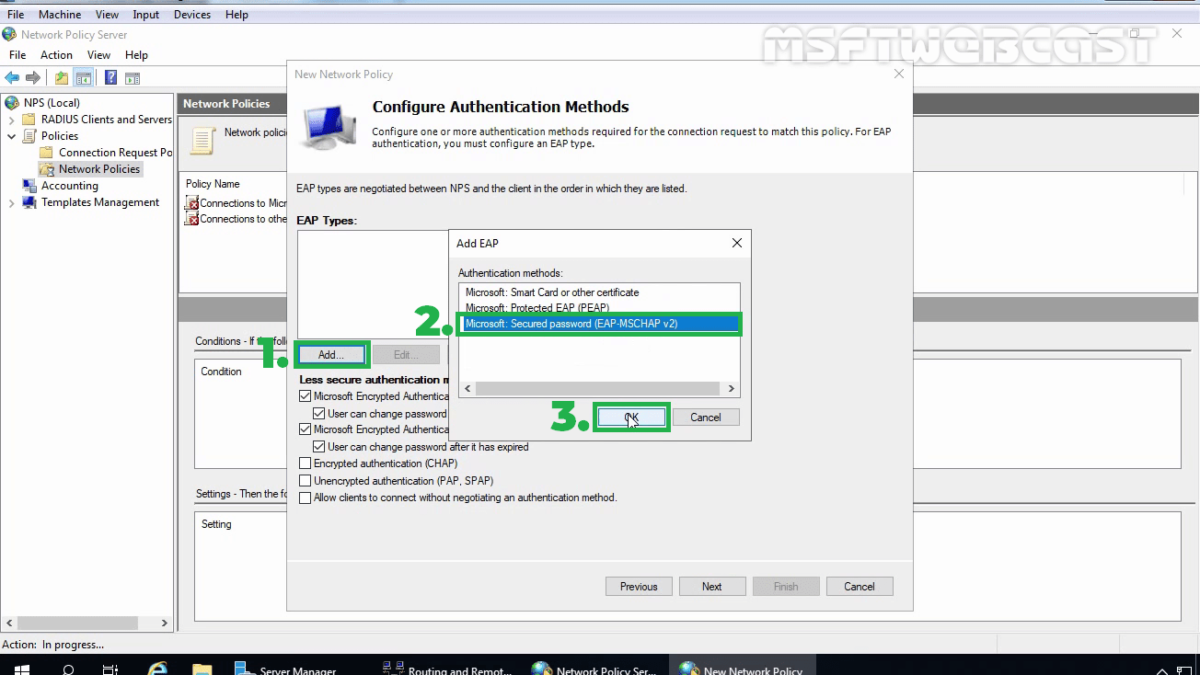Viewport: 1200px width, 675px height.
Task: Click Previous in the New Network Policy wizard
Action: click(x=638, y=587)
